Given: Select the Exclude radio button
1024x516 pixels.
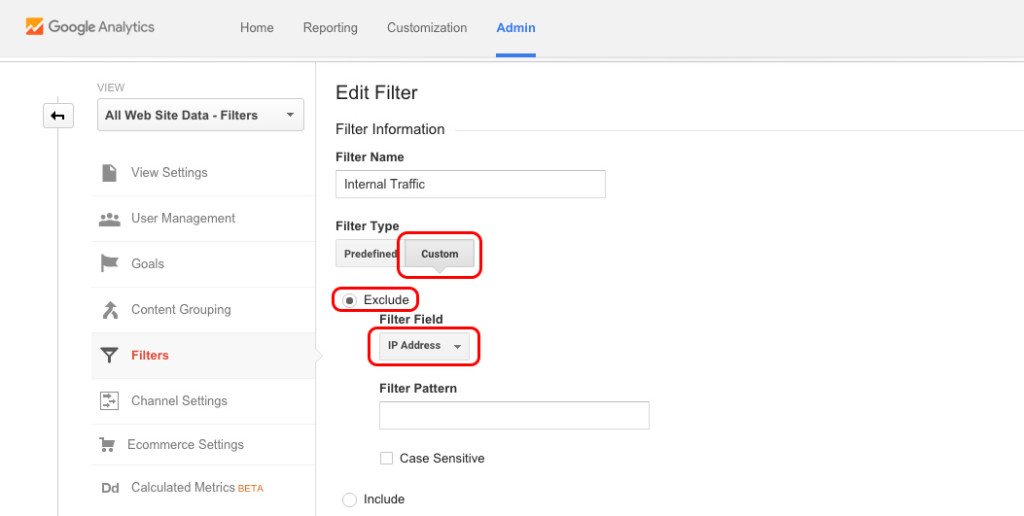Looking at the screenshot, I should [349, 300].
